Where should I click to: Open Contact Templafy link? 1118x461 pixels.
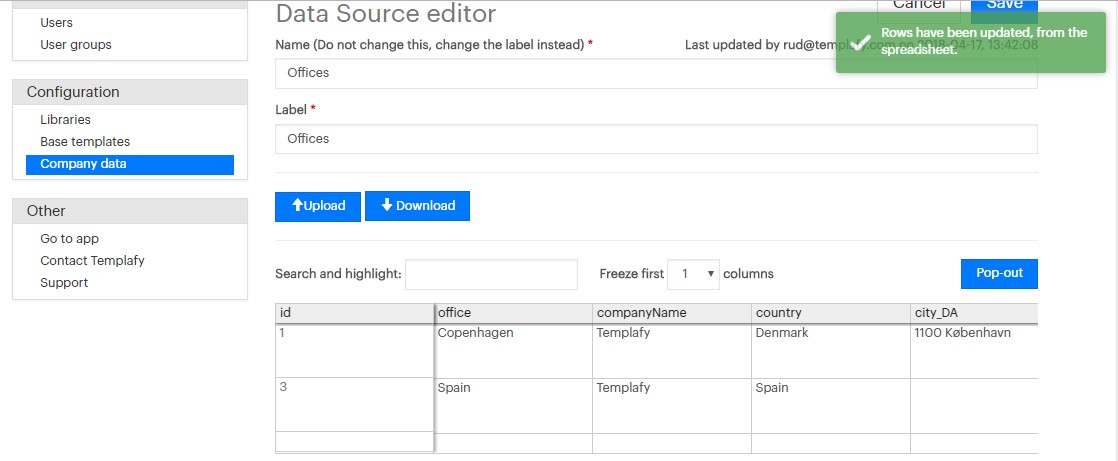[92, 261]
